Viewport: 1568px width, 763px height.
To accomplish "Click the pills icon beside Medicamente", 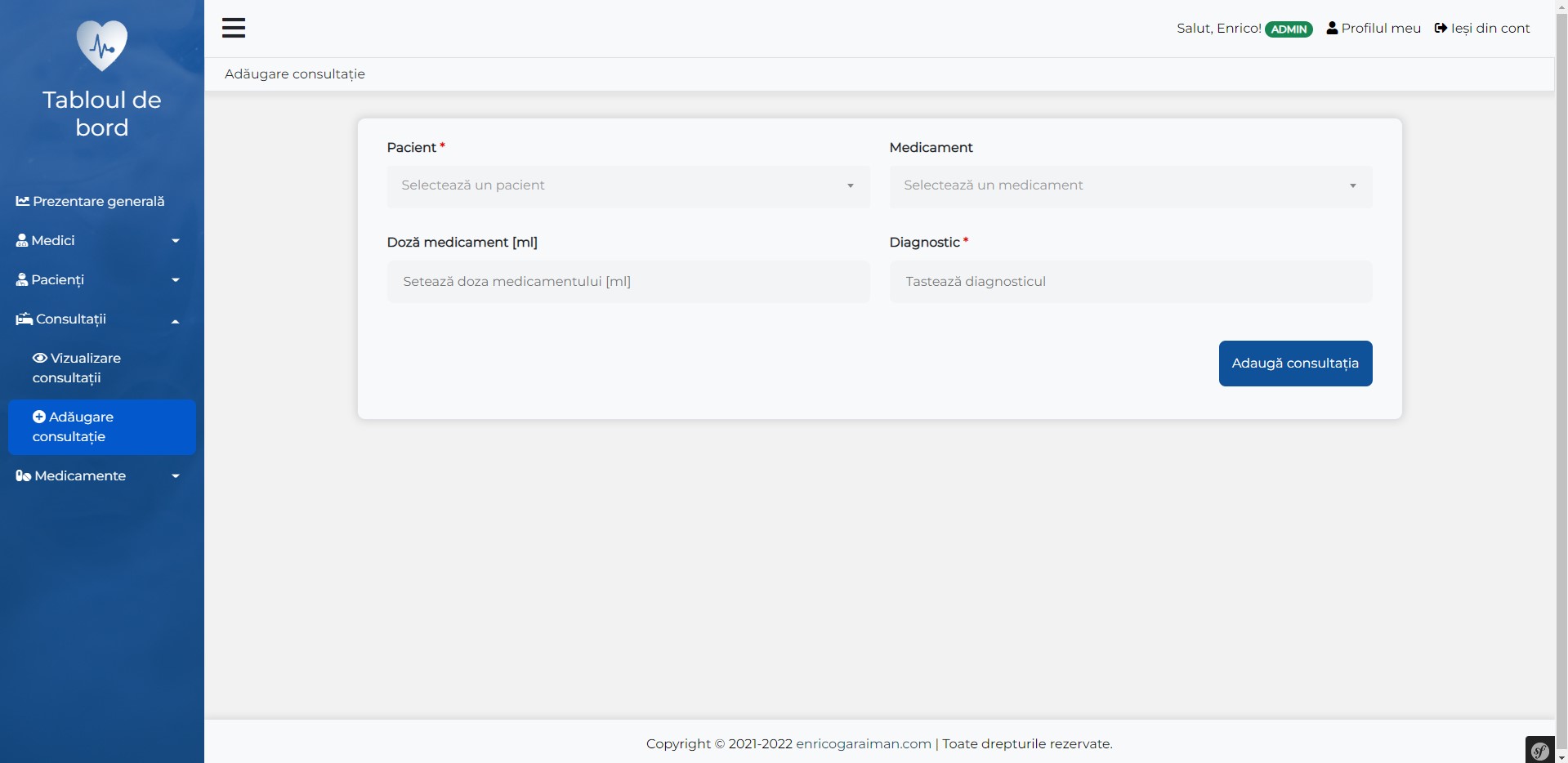I will (x=22, y=475).
